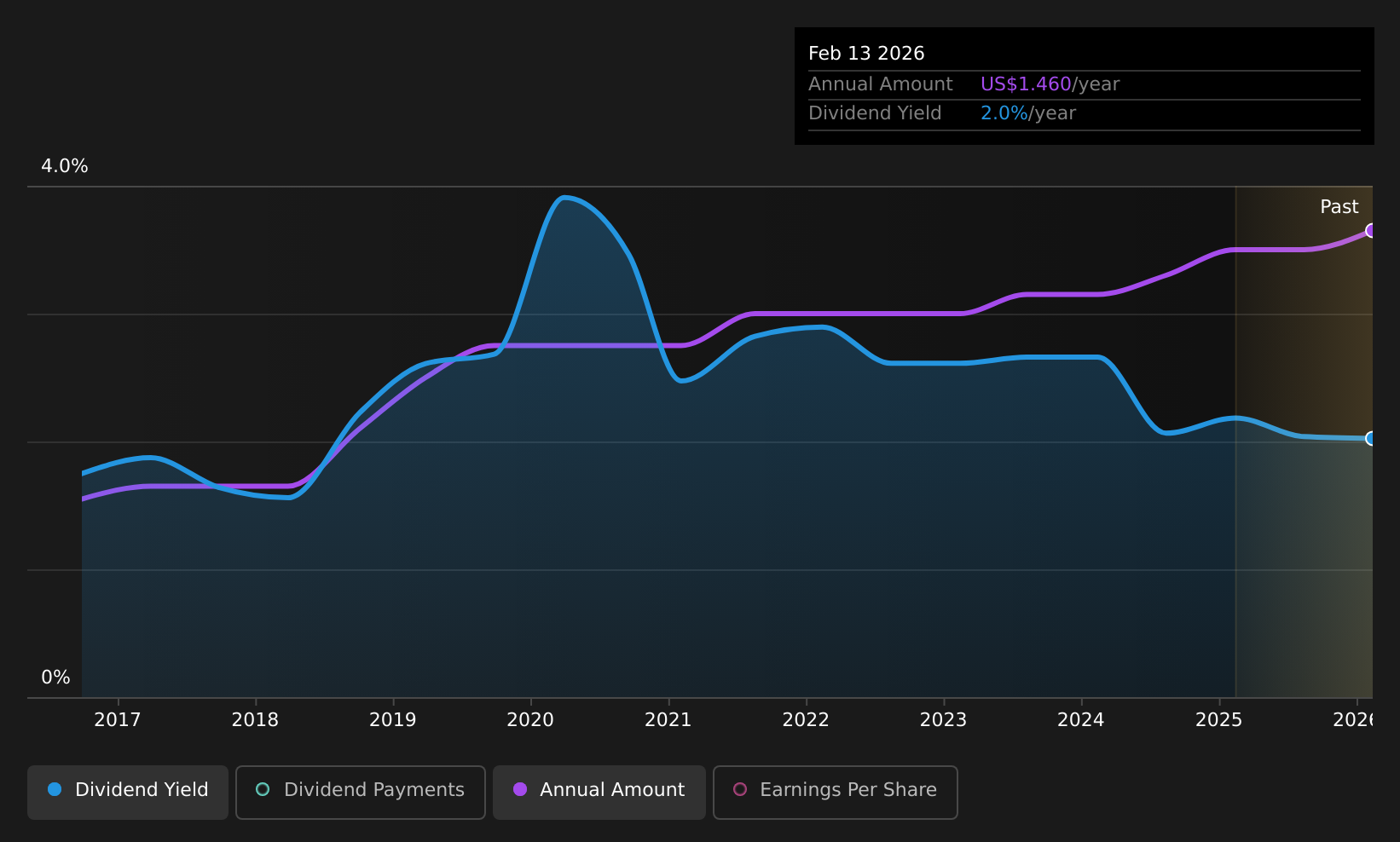
Task: Click the Dividend Yield tooltip row label
Action: (x=875, y=113)
